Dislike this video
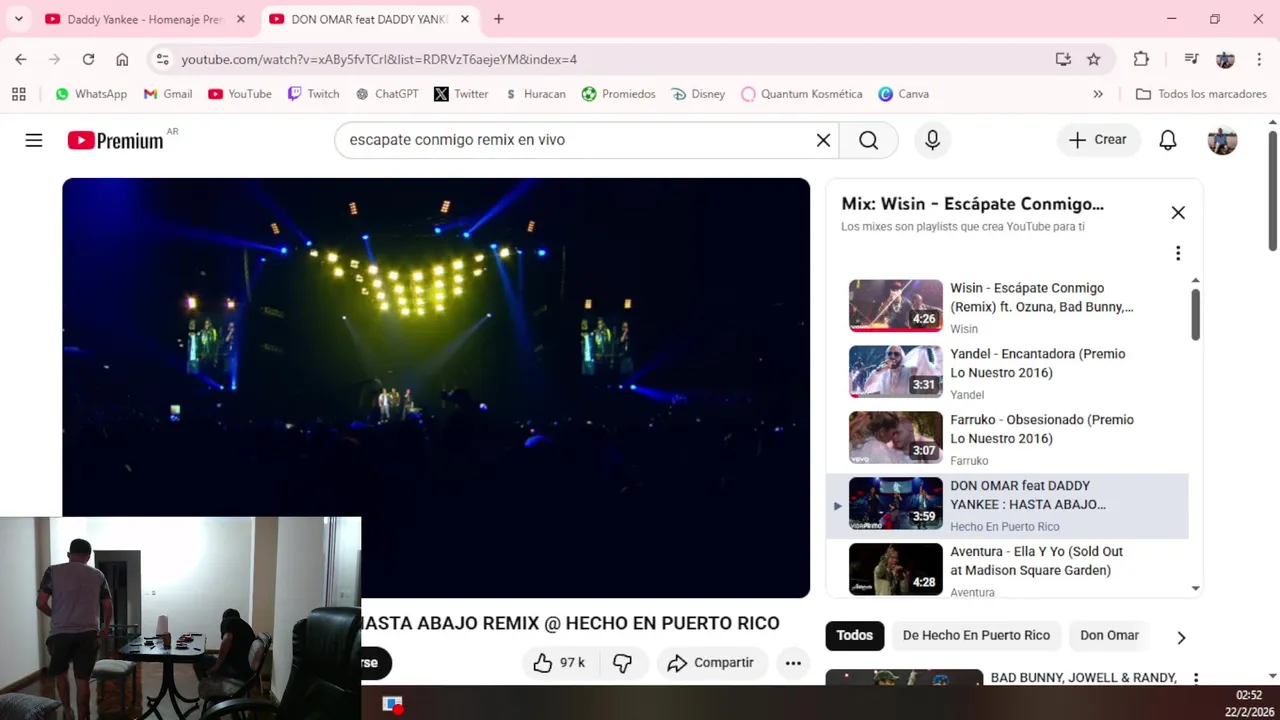Image resolution: width=1280 pixels, height=720 pixels. (622, 662)
